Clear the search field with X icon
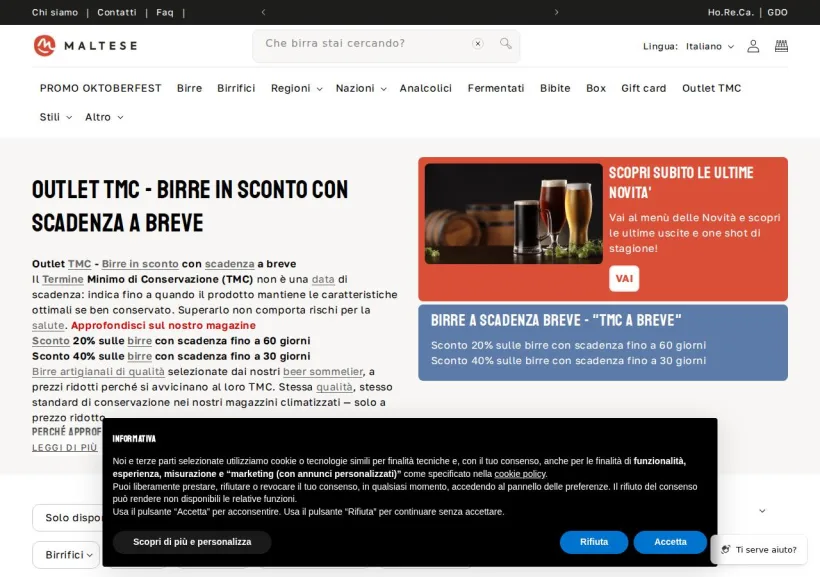 477,44
